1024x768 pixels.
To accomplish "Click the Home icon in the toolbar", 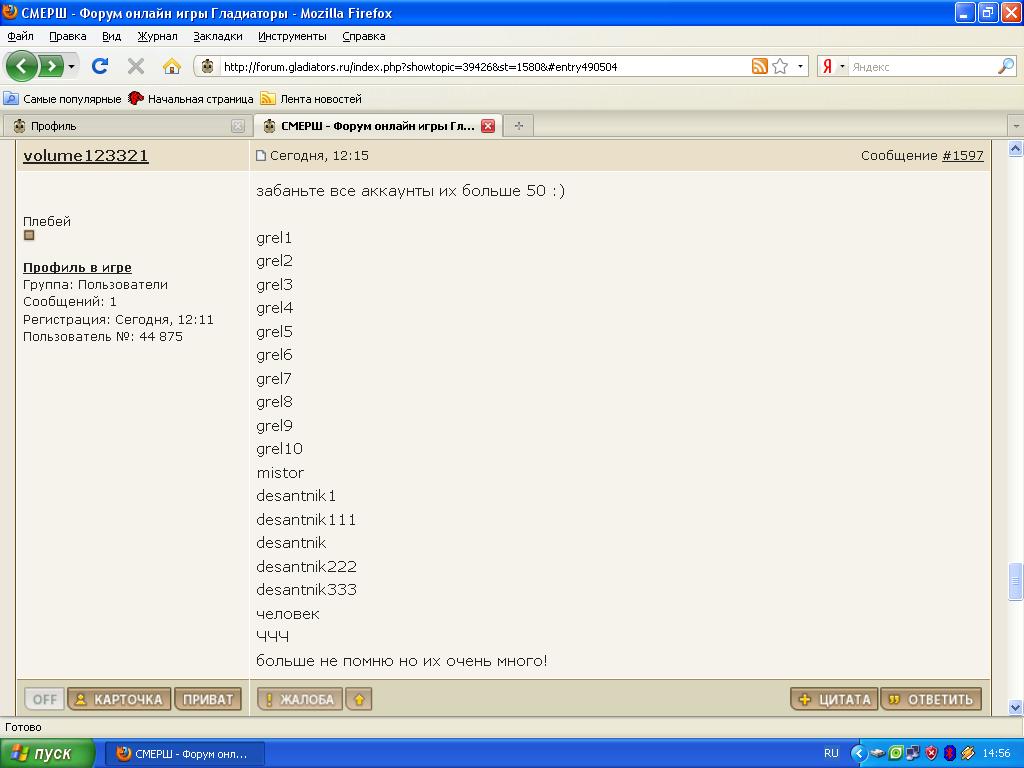I will [x=171, y=66].
